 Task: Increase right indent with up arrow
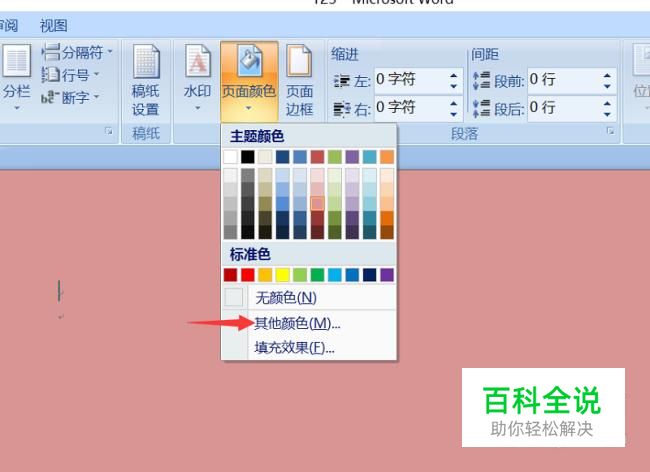click(454, 103)
